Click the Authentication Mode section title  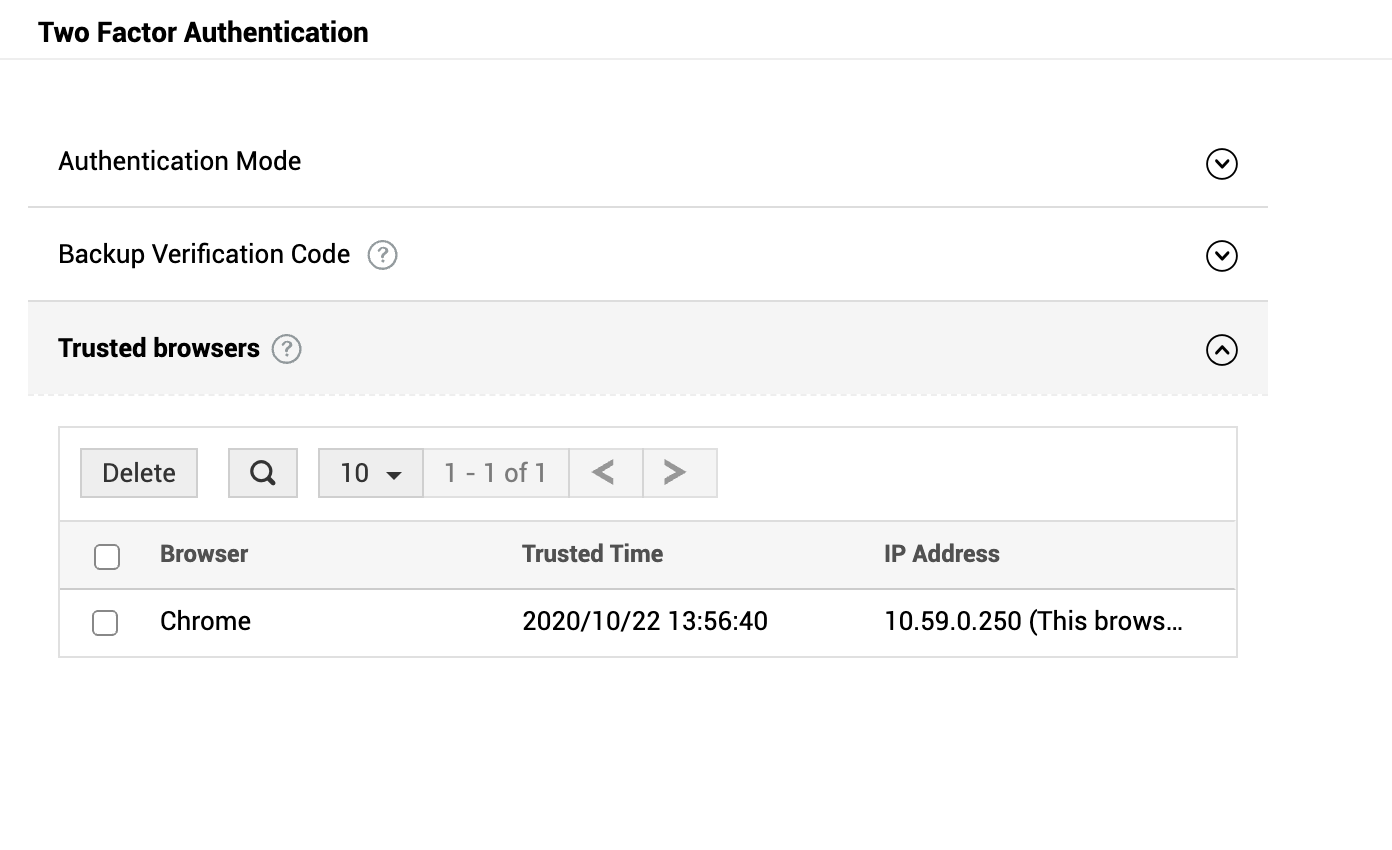click(180, 162)
